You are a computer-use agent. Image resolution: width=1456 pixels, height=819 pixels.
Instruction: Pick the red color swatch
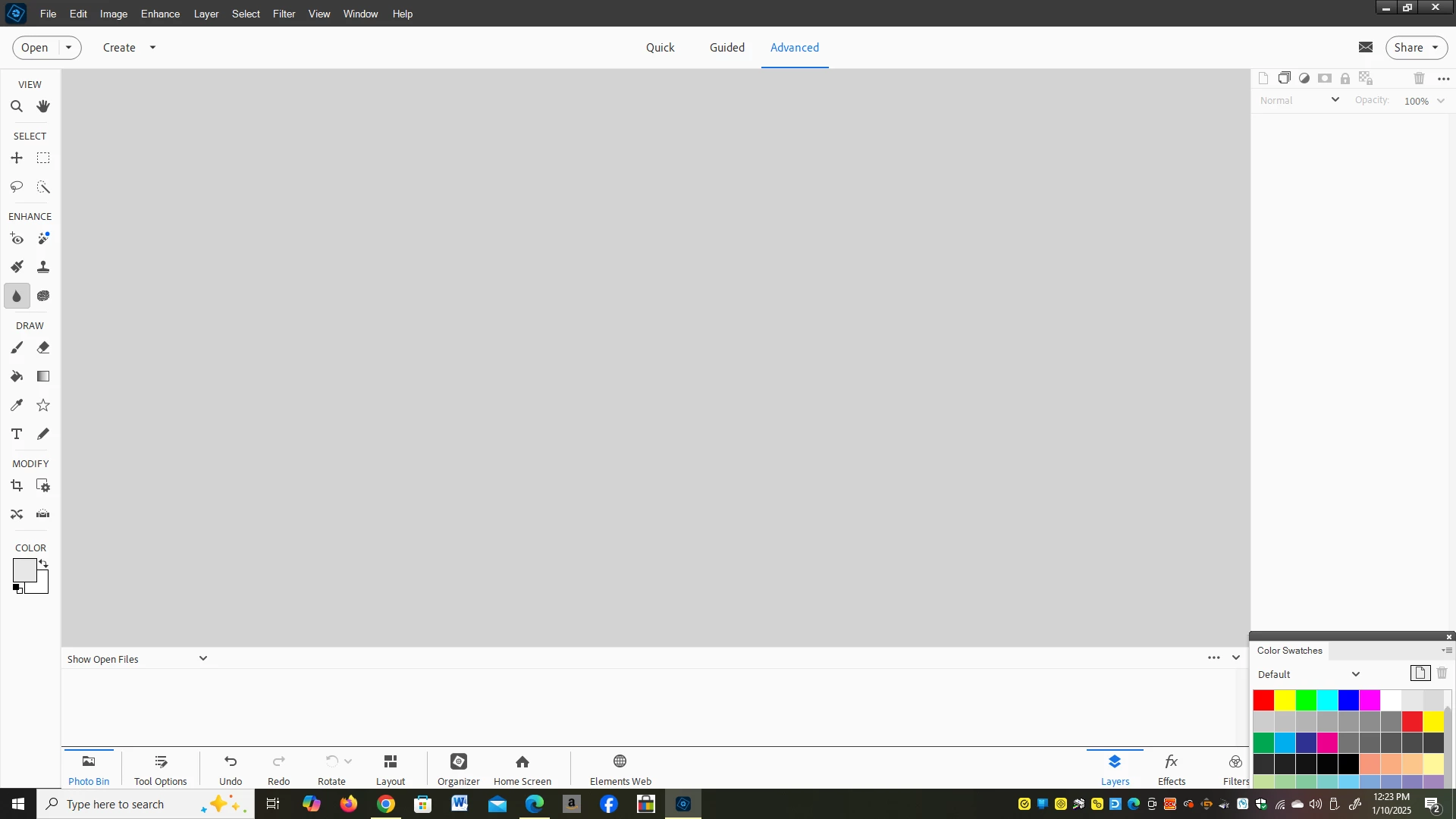1263,699
